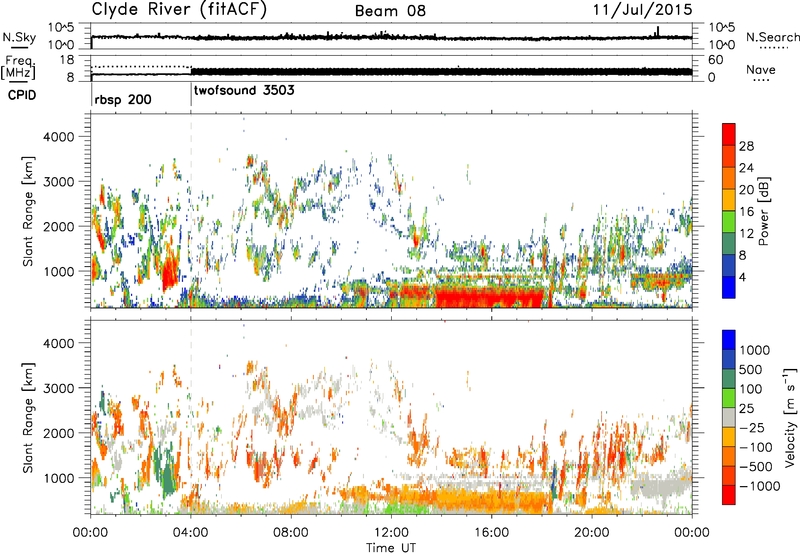The image size is (800, 554).
Task: Select the "12:00" time axis tick label
Action: pyautogui.click(x=391, y=533)
